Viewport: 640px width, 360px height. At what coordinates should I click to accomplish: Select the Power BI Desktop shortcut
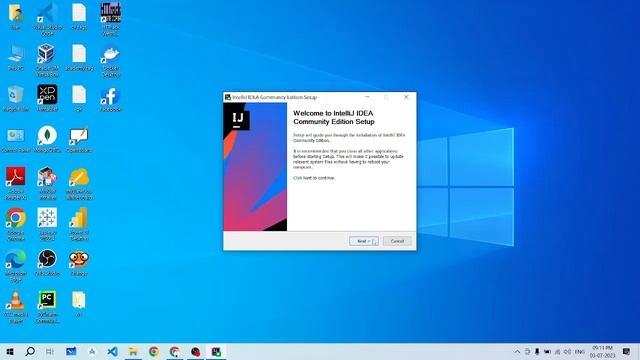(79, 223)
